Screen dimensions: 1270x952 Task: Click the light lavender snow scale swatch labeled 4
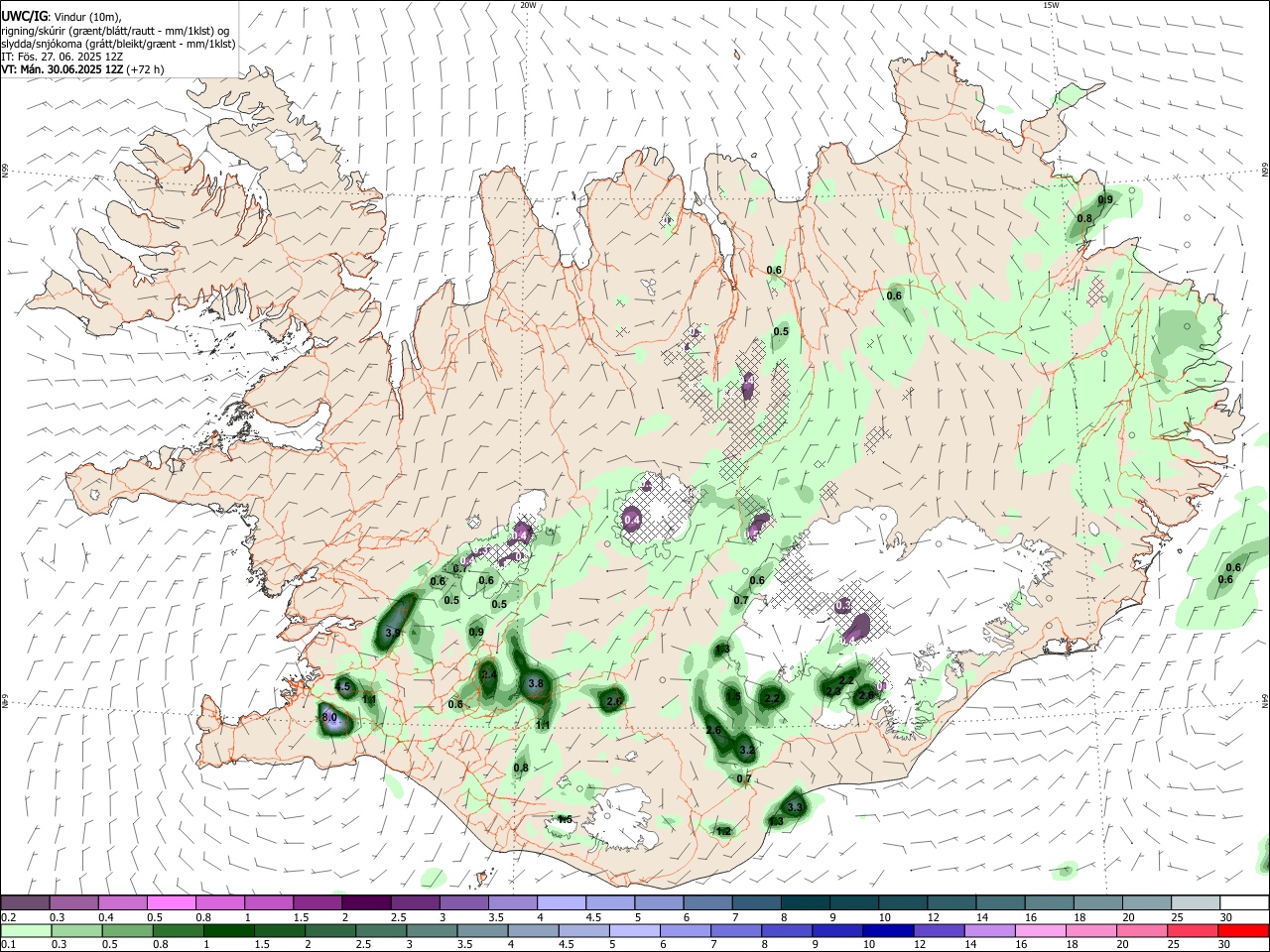tap(560, 903)
